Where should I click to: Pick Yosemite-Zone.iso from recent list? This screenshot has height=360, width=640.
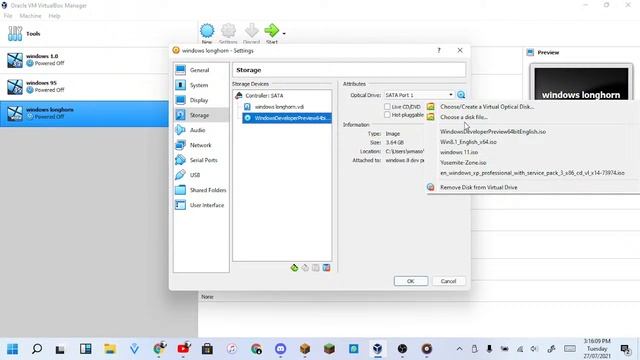pyautogui.click(x=463, y=162)
